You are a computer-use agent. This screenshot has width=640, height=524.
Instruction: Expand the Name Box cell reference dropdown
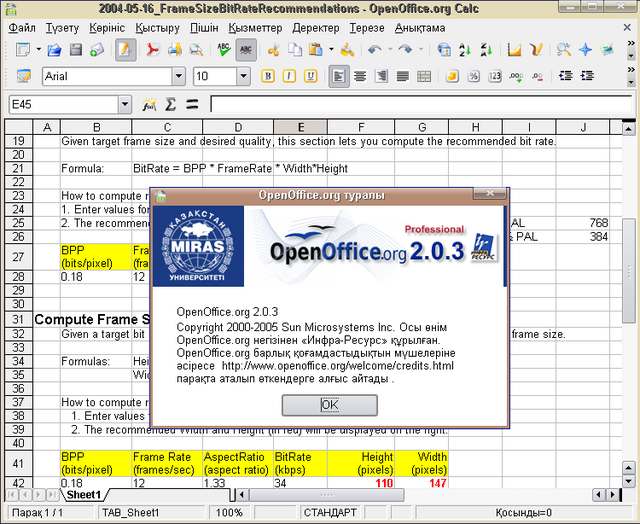click(124, 104)
